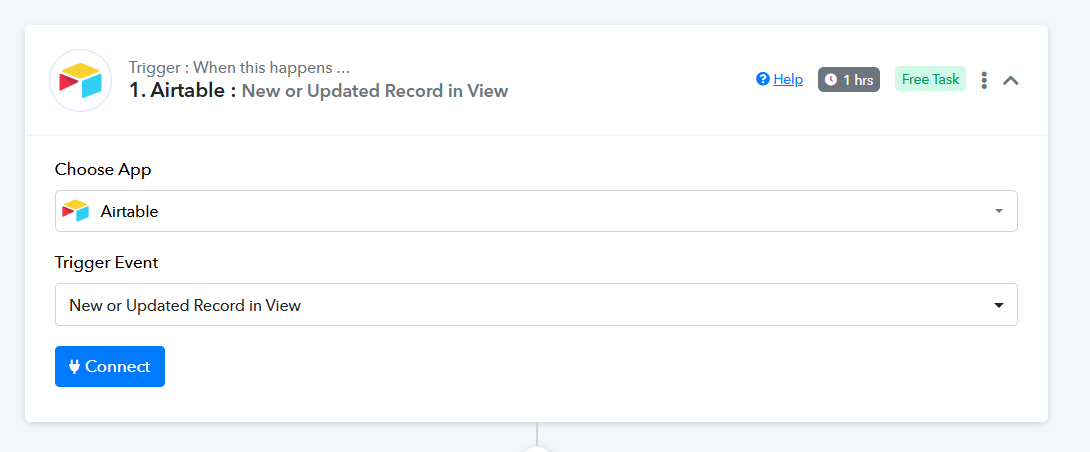Click the 1 hrs polling interval badge

pos(849,80)
